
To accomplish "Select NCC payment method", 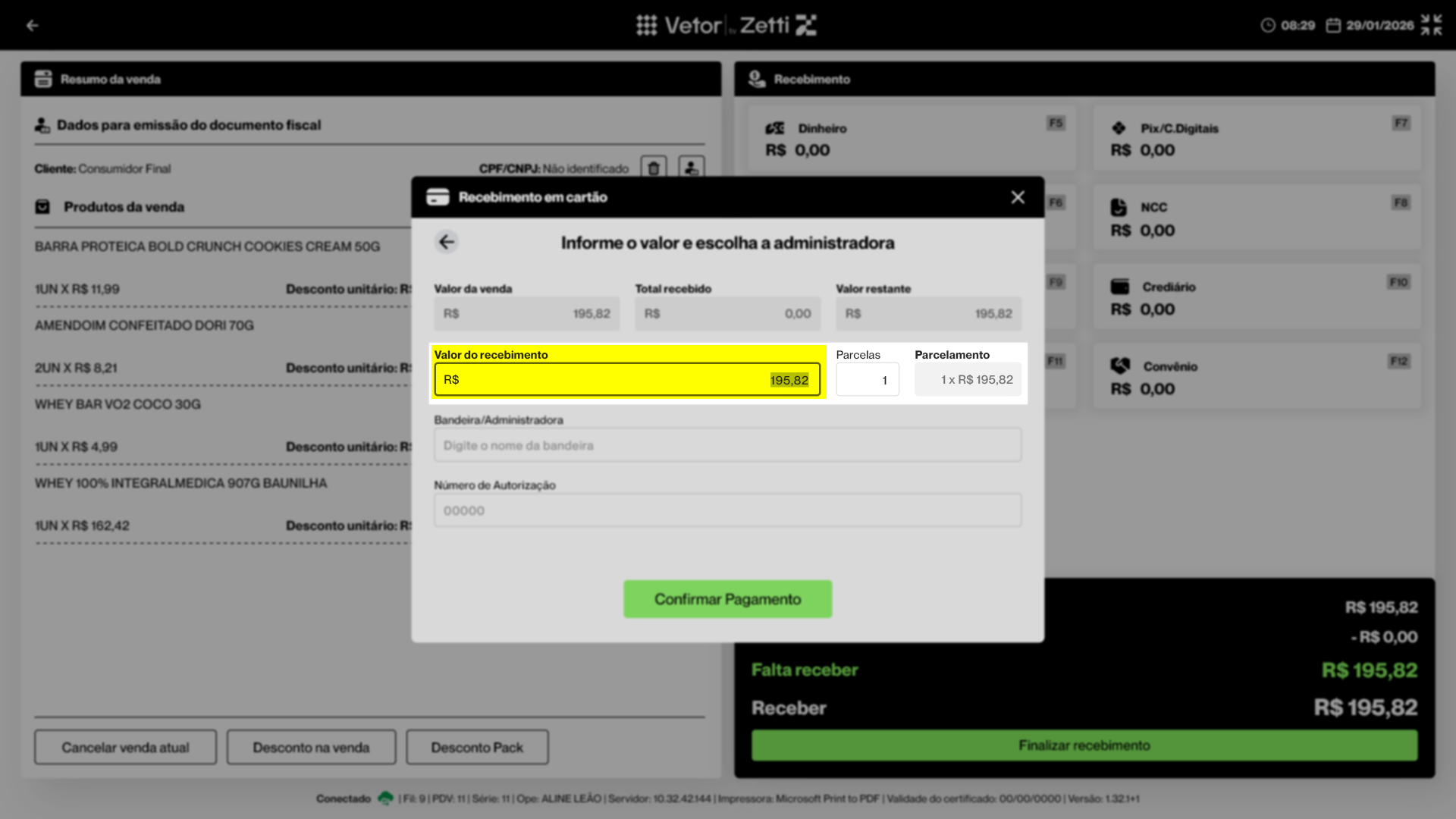I will point(1256,218).
